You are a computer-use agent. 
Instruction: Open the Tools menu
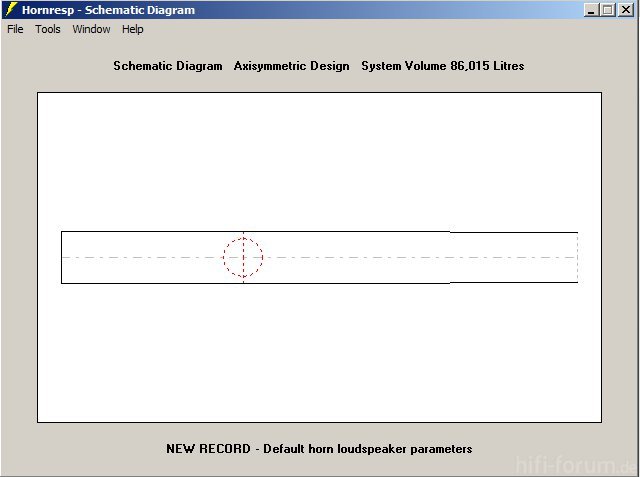48,29
